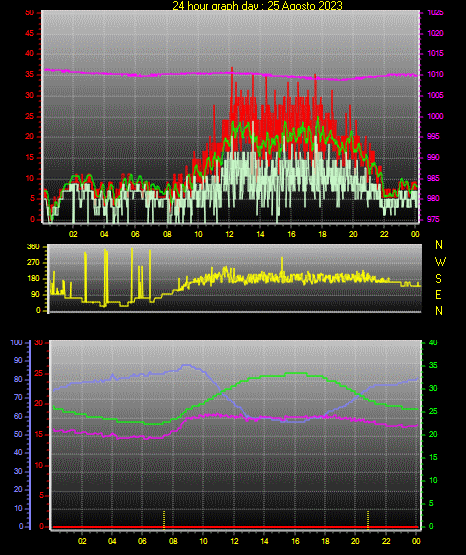Click hour 18 label under temperature chart

click(x=325, y=541)
